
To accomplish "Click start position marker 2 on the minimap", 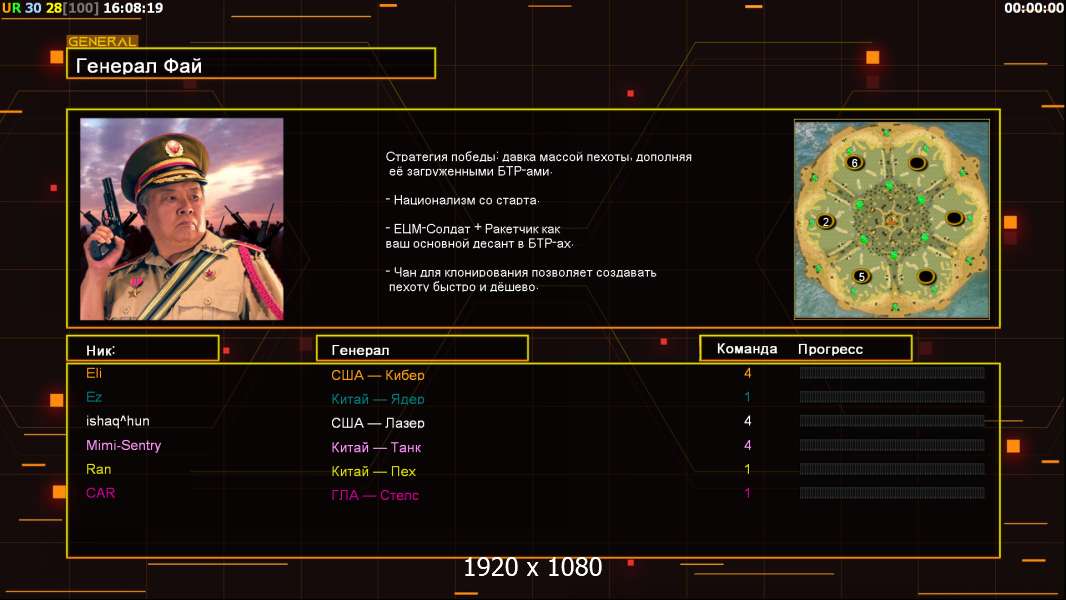I will pyautogui.click(x=826, y=222).
